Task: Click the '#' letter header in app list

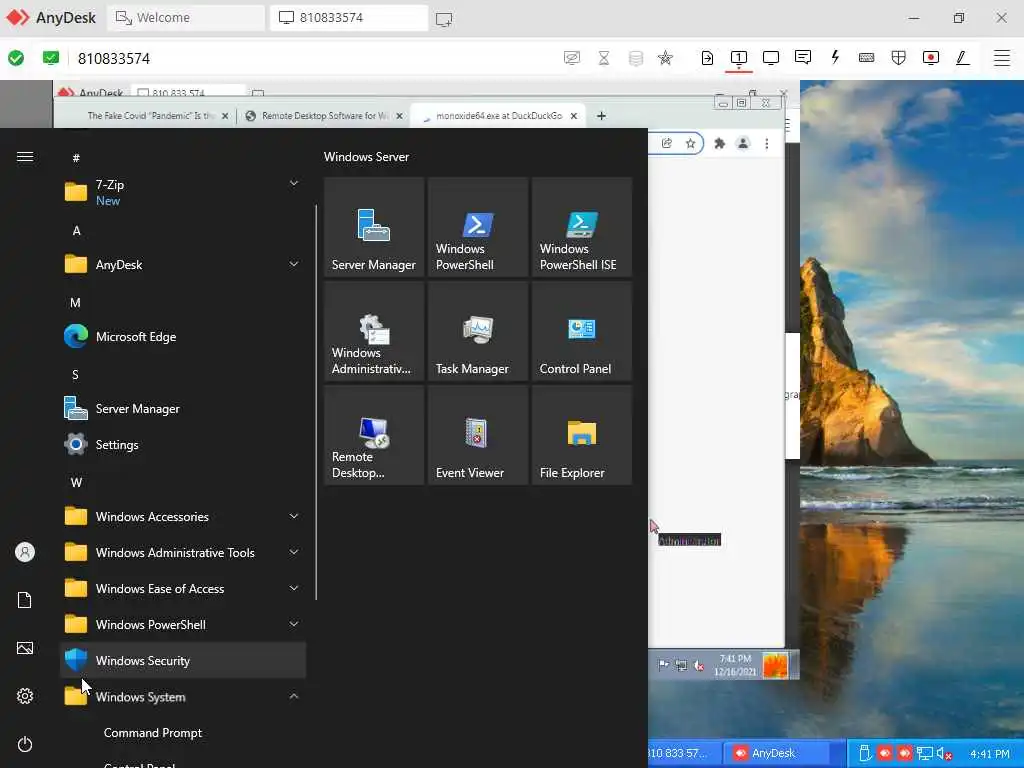Action: click(x=76, y=158)
